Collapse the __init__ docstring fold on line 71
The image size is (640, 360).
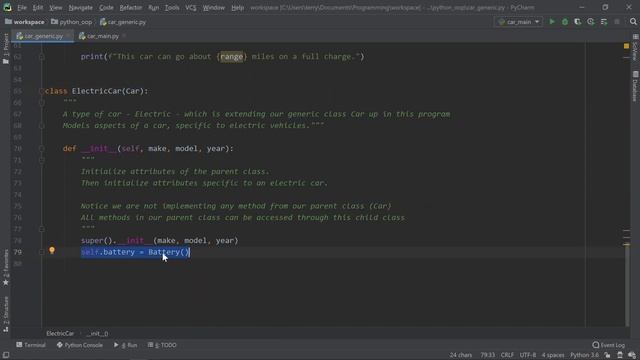42,160
